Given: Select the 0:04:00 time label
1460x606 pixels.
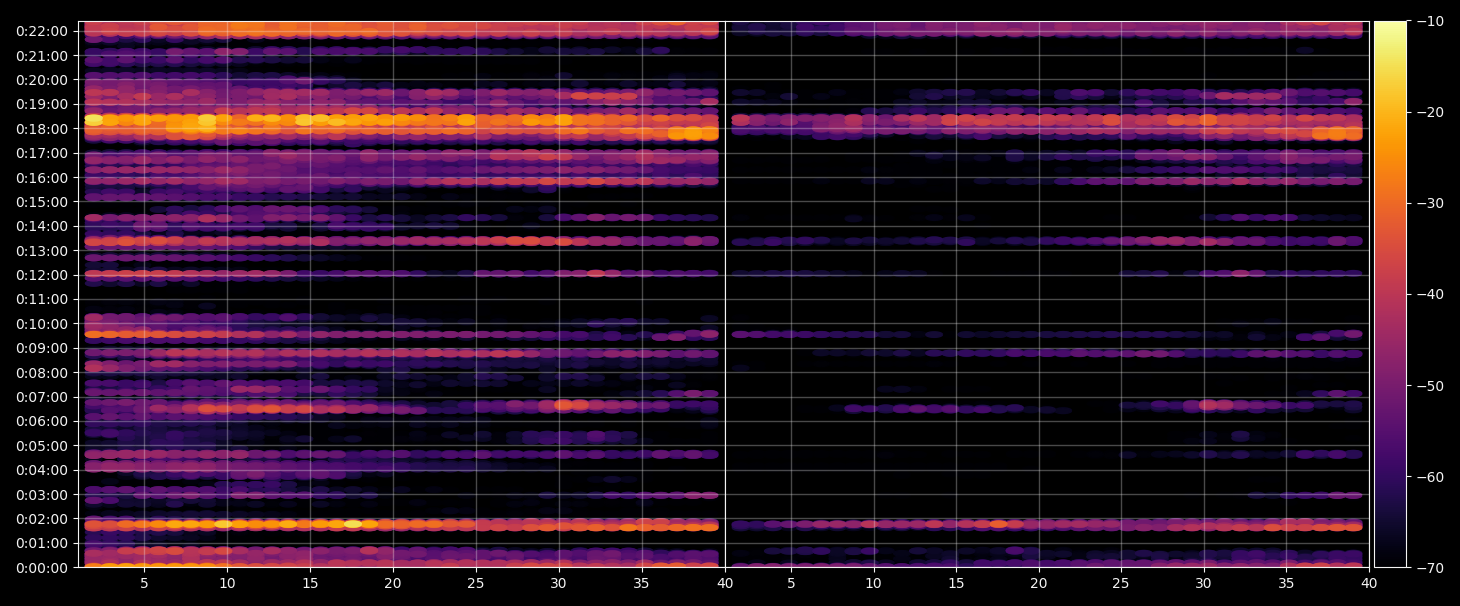Looking at the screenshot, I should pos(42,470).
